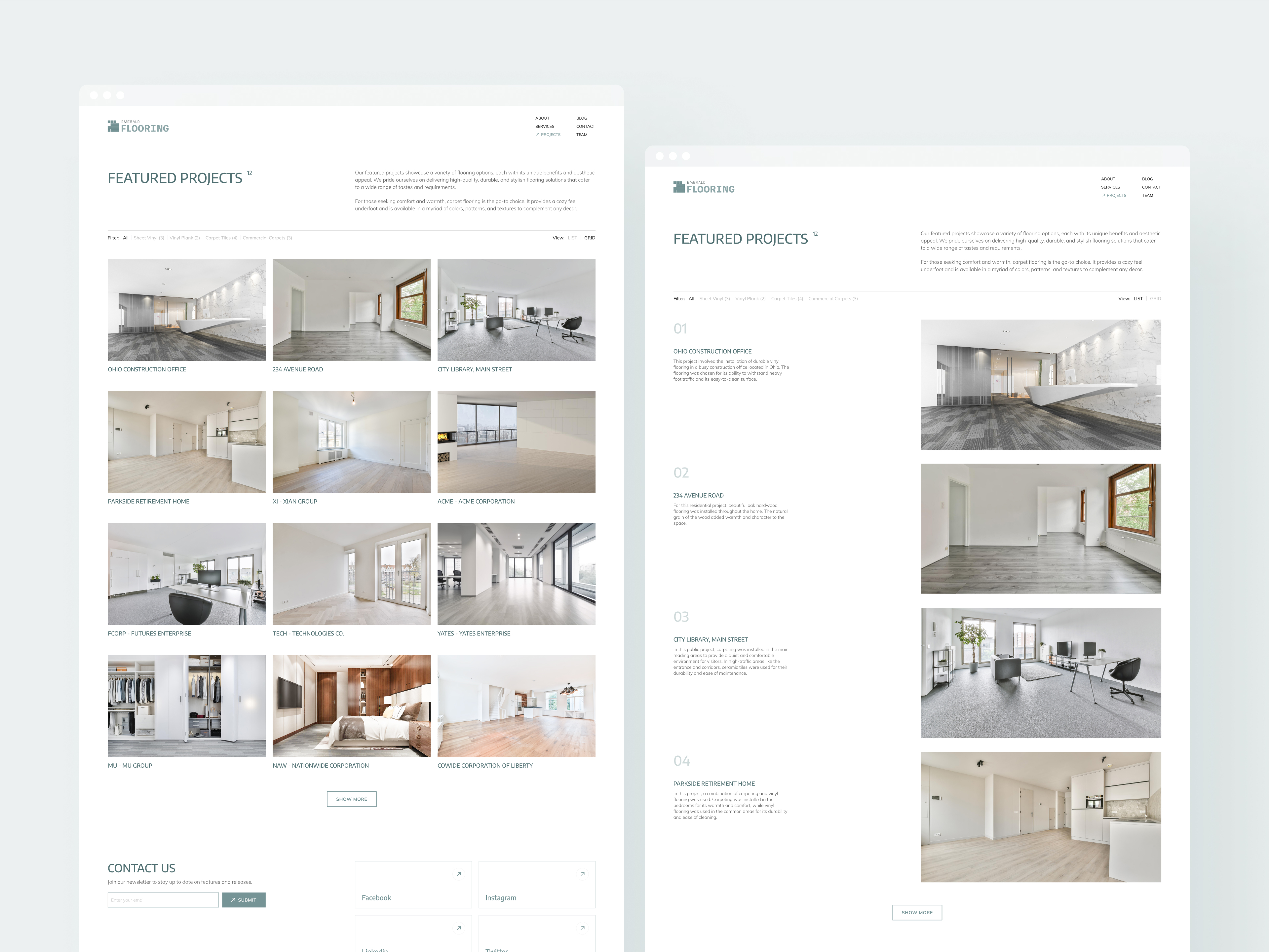Click the SUBMIT newsletter button
Viewport: 1269px width, 952px height.
coord(244,900)
